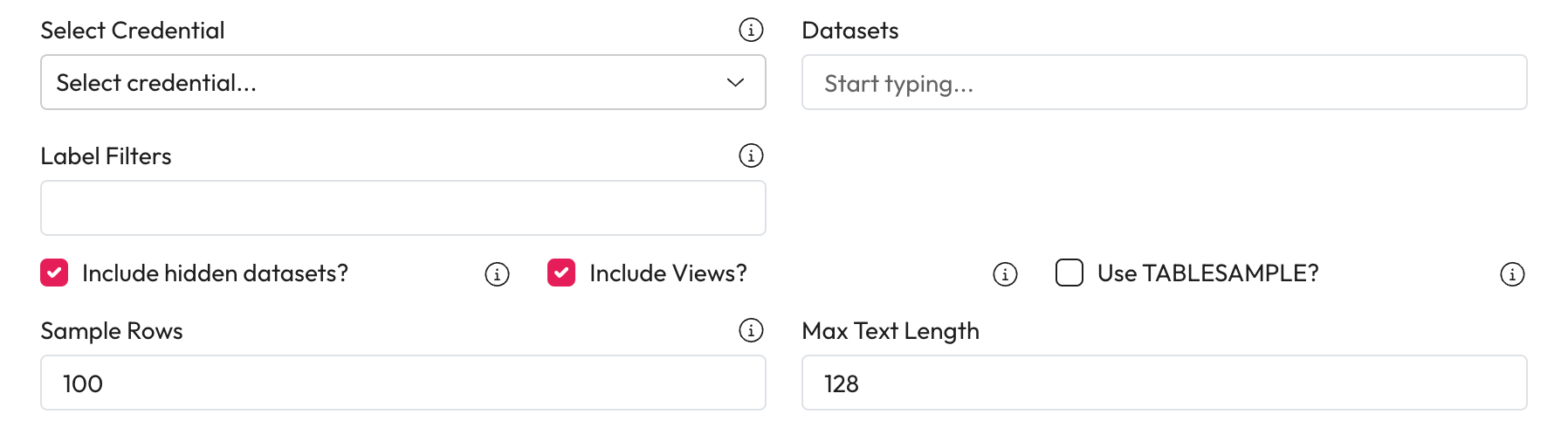1568x428 pixels.
Task: Click inside the Label Filters input box
Action: (402, 208)
